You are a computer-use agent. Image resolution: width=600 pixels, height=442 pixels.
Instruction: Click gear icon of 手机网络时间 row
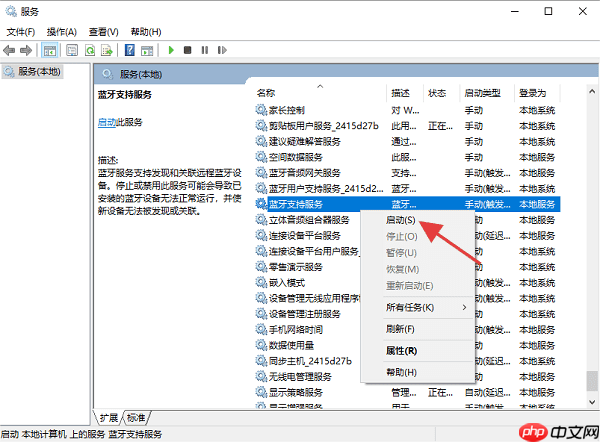tap(261, 329)
